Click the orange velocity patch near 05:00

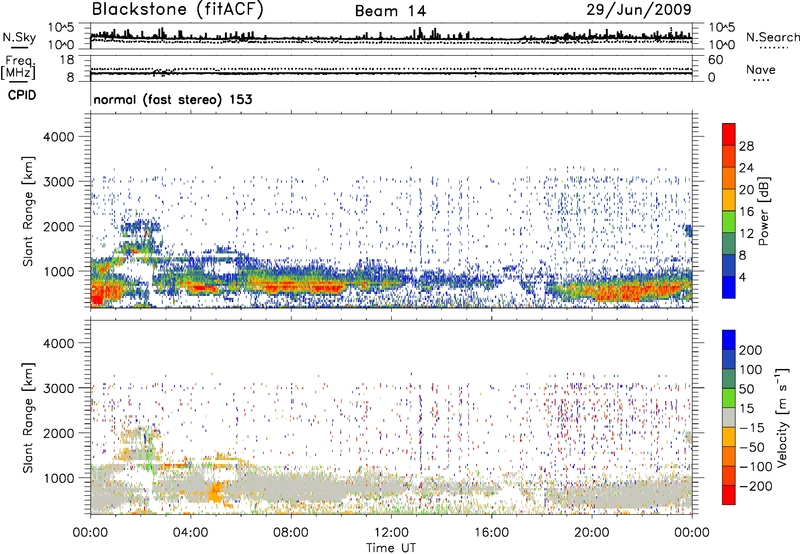[216, 492]
